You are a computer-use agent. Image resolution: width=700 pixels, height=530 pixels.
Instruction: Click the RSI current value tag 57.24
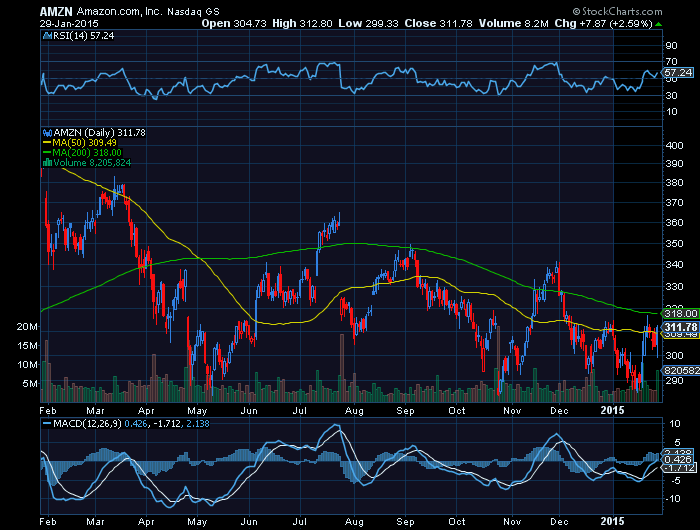[x=678, y=72]
